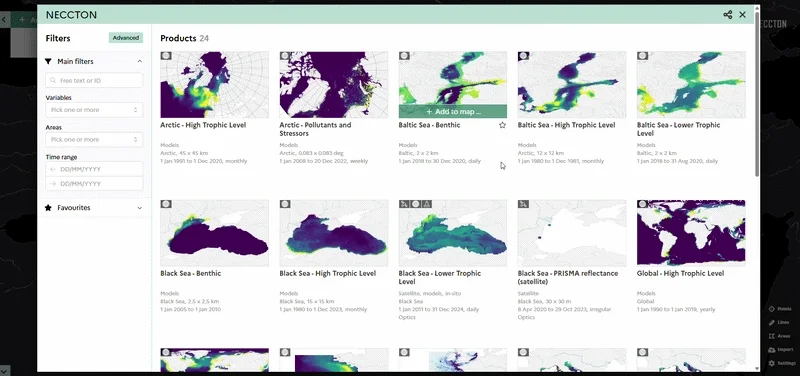The height and width of the screenshot is (376, 800).
Task: Click the collapse arrow at top-left of map
Action: [4, 20]
